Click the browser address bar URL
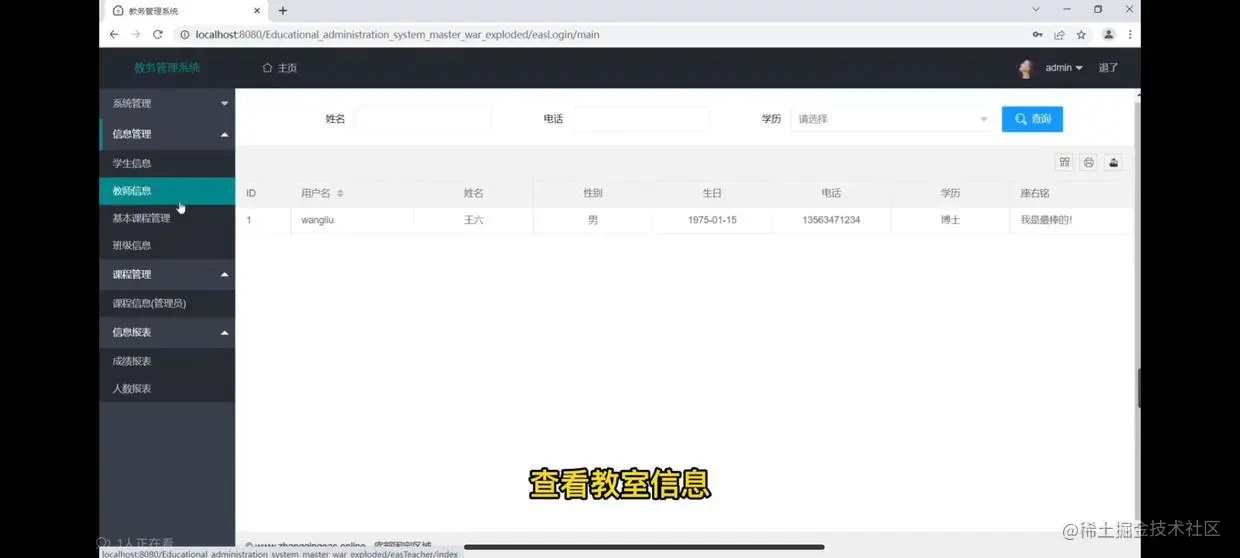Image resolution: width=1240 pixels, height=558 pixels. tap(397, 34)
